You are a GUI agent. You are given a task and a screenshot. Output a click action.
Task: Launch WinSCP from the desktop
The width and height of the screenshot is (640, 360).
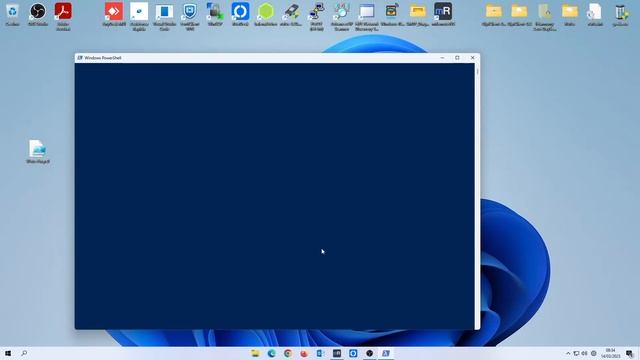click(215, 14)
